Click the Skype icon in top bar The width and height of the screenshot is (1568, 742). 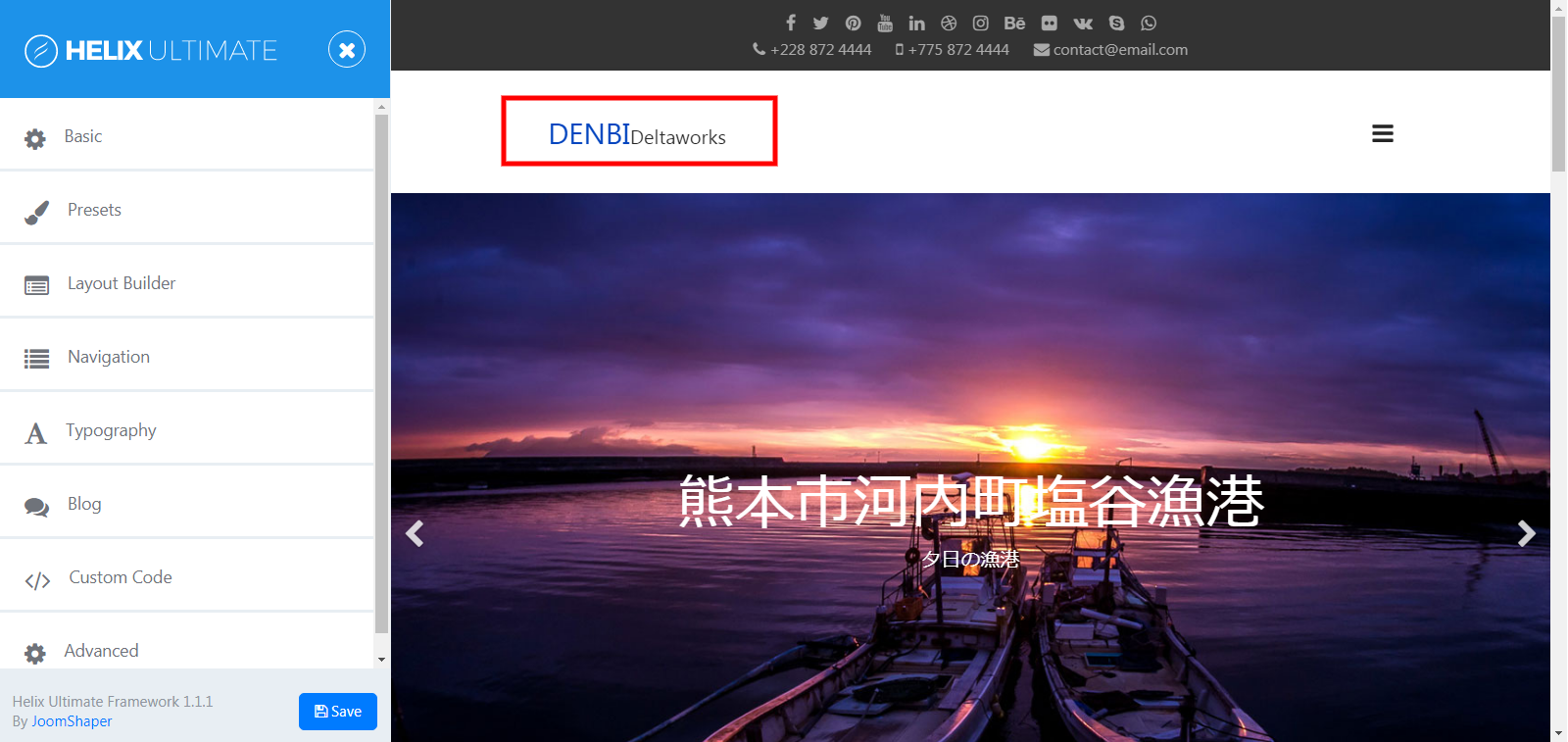tap(1116, 23)
